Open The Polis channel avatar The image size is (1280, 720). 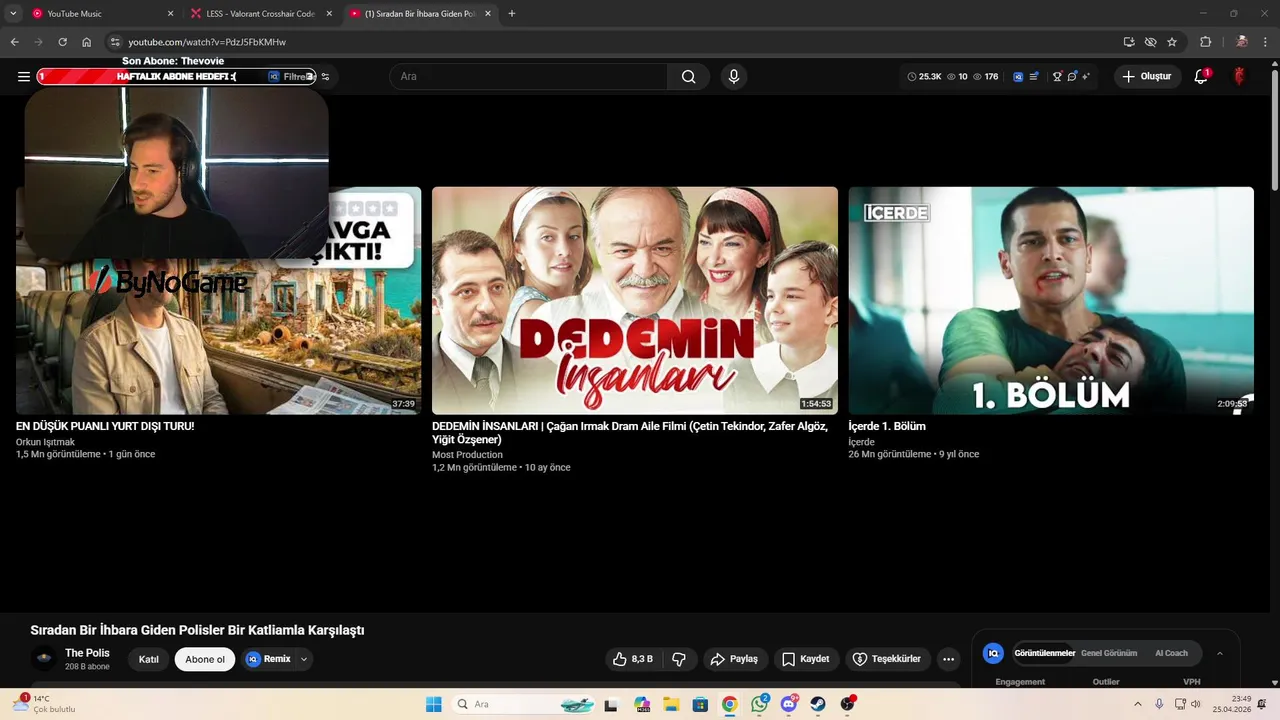tap(43, 658)
